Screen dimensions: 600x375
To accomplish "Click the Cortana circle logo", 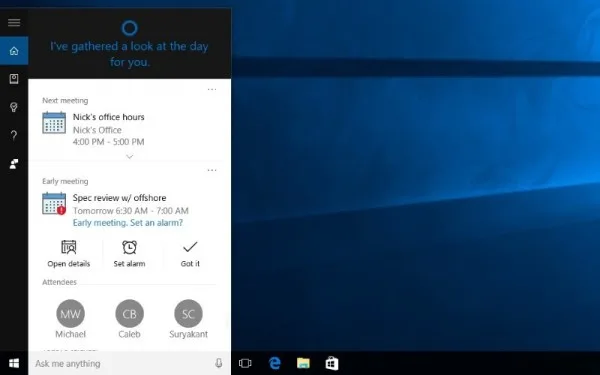I will [129, 28].
